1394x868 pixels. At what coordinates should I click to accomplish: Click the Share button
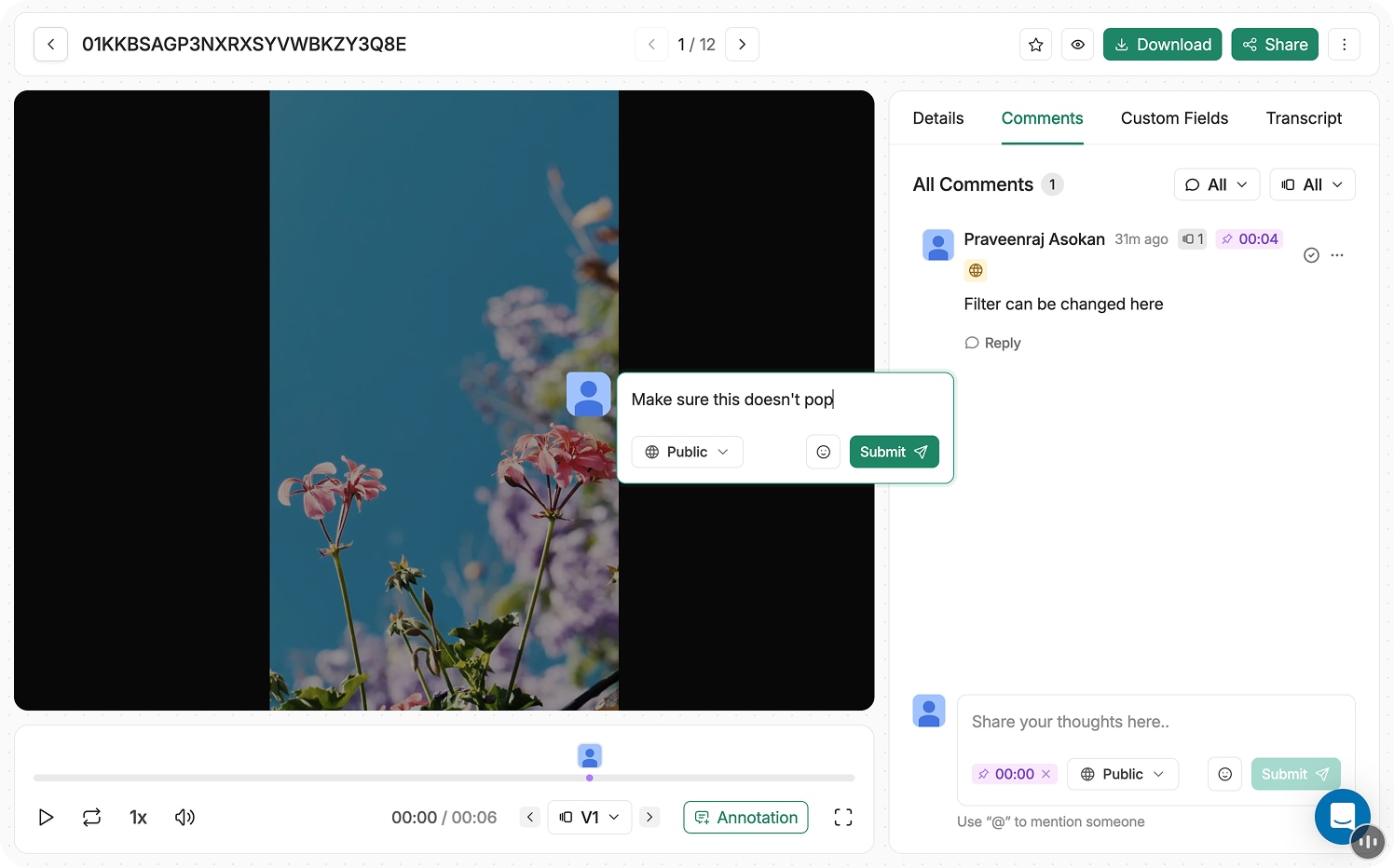[x=1275, y=45]
